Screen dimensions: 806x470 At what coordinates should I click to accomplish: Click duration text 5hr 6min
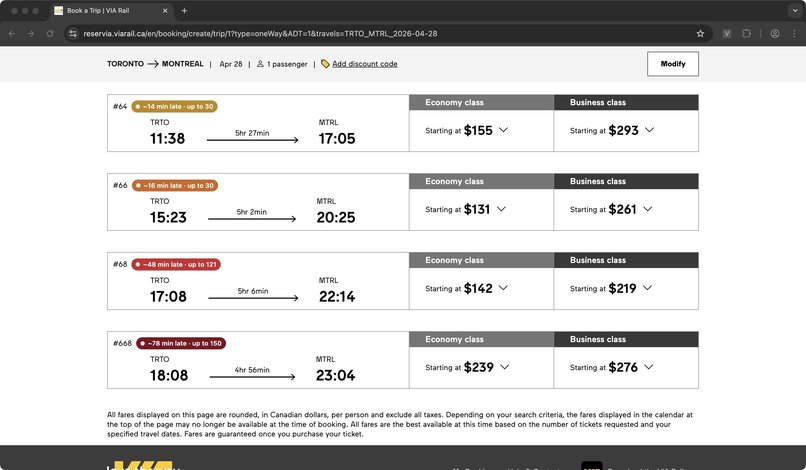click(253, 291)
